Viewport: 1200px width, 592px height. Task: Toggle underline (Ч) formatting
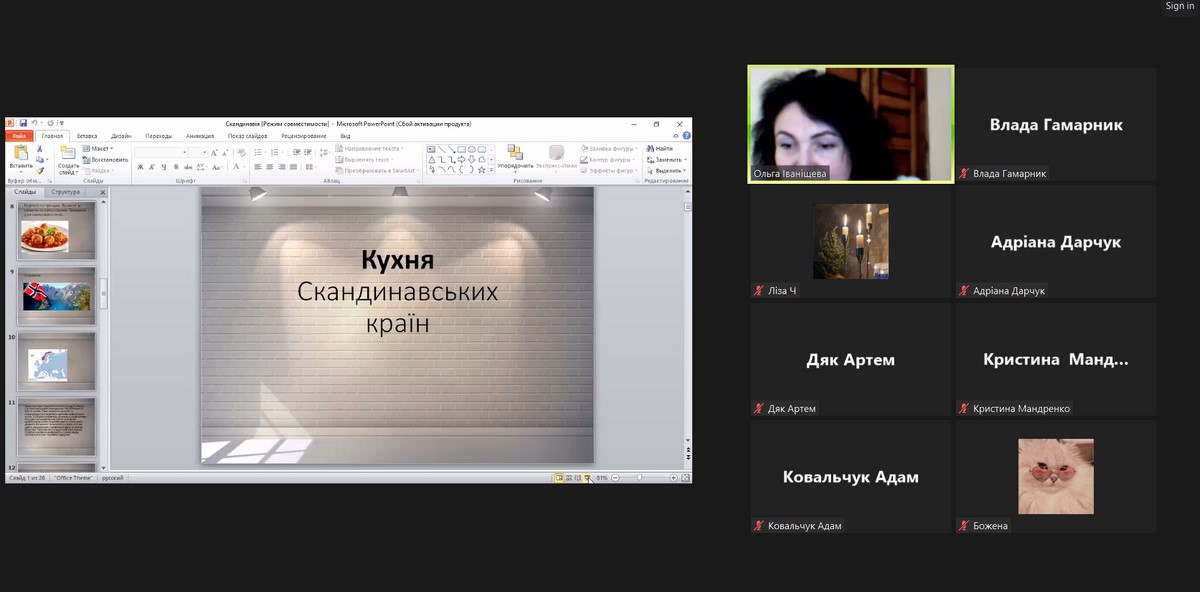pos(164,167)
